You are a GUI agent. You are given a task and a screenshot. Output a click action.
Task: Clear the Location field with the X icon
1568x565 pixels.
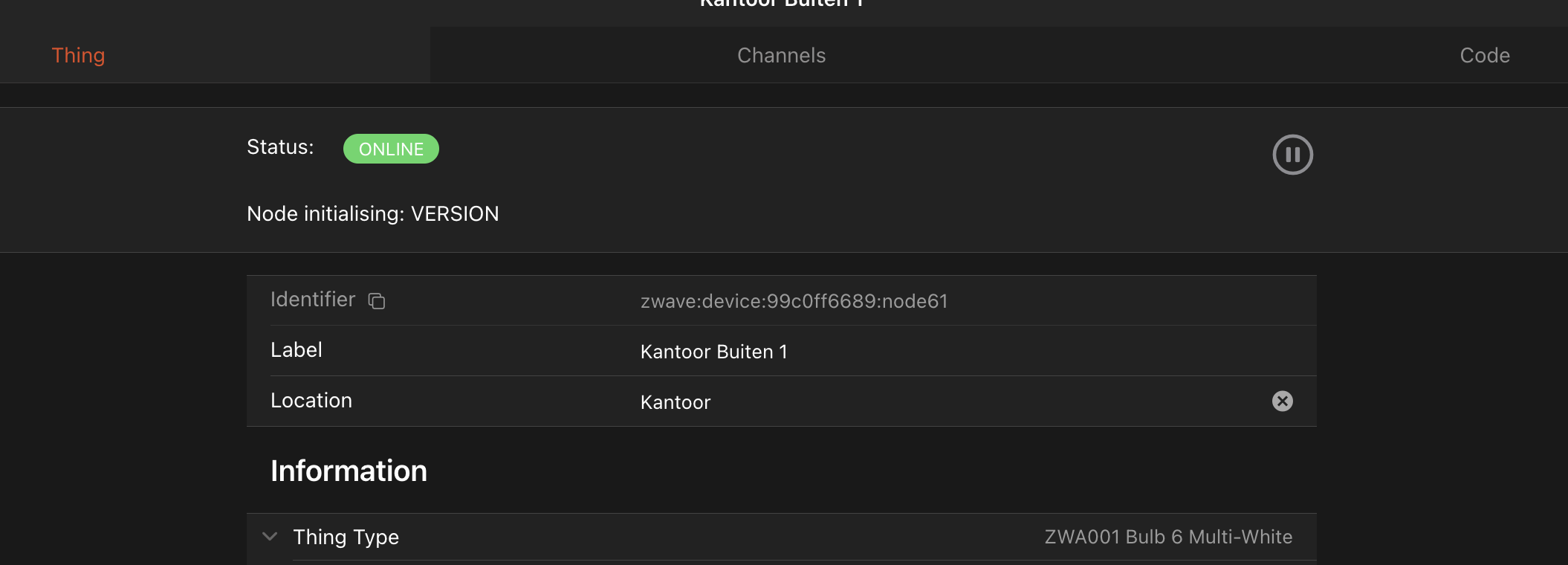coord(1282,401)
